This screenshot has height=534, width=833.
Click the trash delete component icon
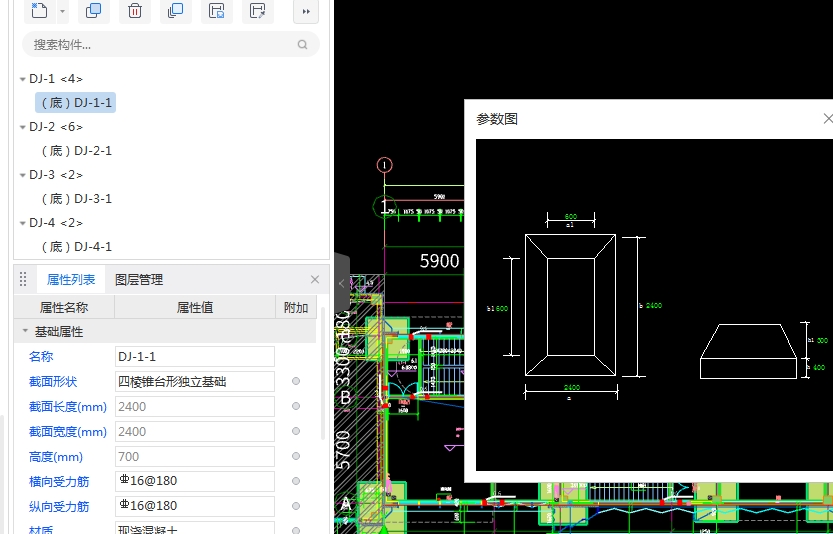pos(135,11)
